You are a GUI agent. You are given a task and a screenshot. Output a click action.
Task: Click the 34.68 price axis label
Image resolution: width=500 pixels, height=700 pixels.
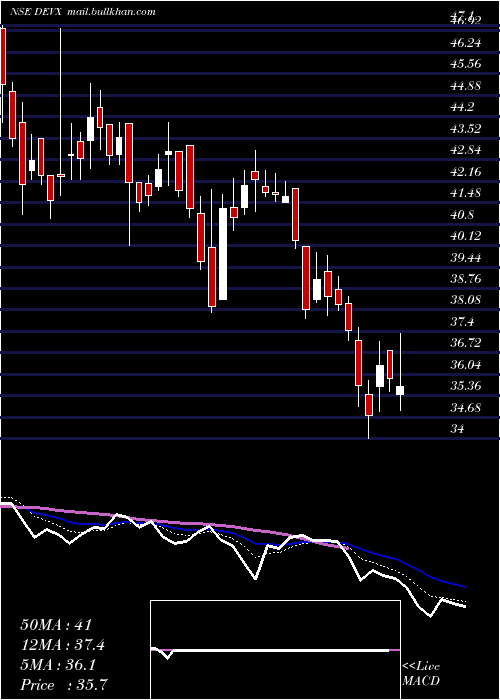tap(464, 408)
